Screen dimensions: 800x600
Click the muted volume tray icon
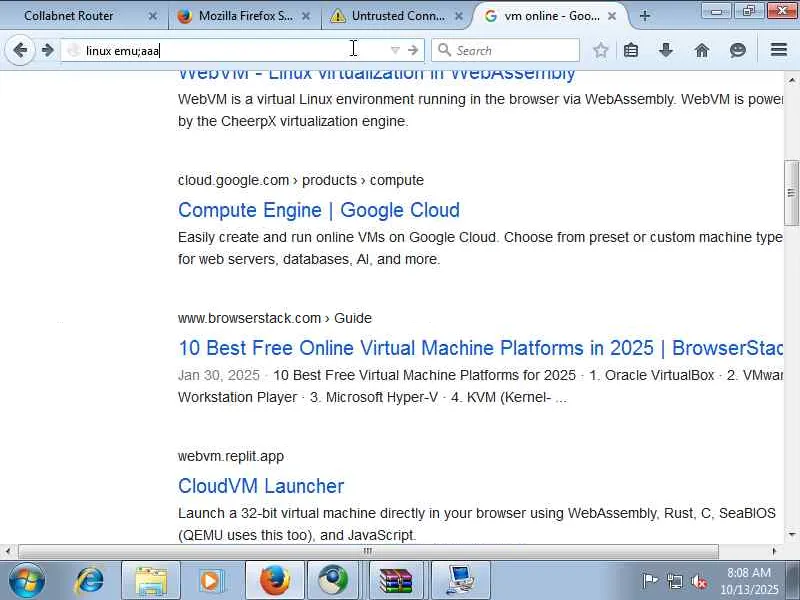tap(699, 581)
